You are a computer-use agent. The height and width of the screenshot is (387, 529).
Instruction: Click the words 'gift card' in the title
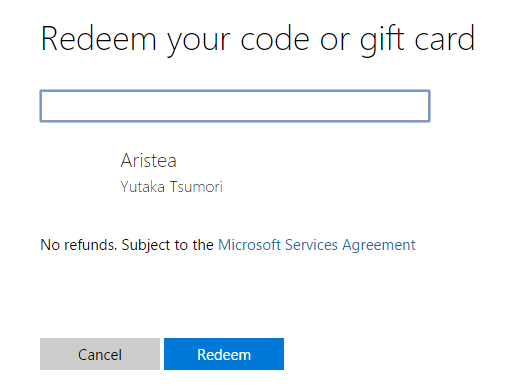point(418,41)
